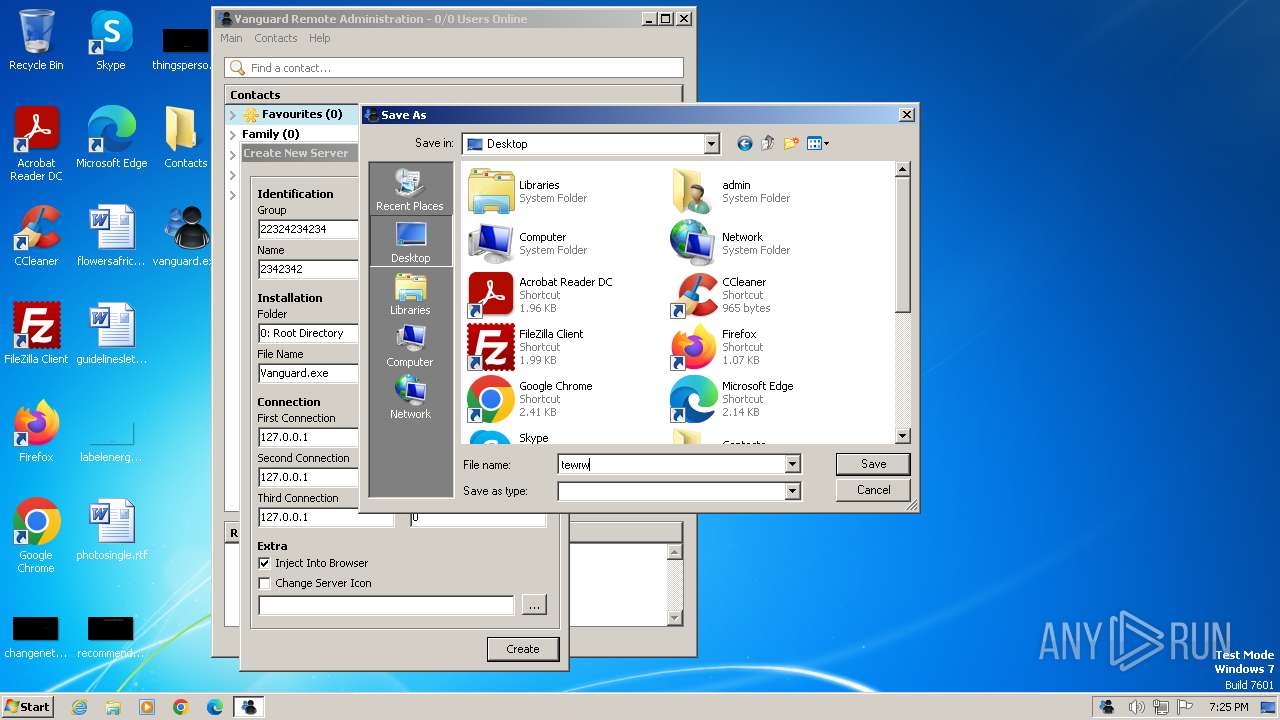The width and height of the screenshot is (1280, 720).
Task: Toggle Inject Into Browser checkbox
Action: click(264, 563)
